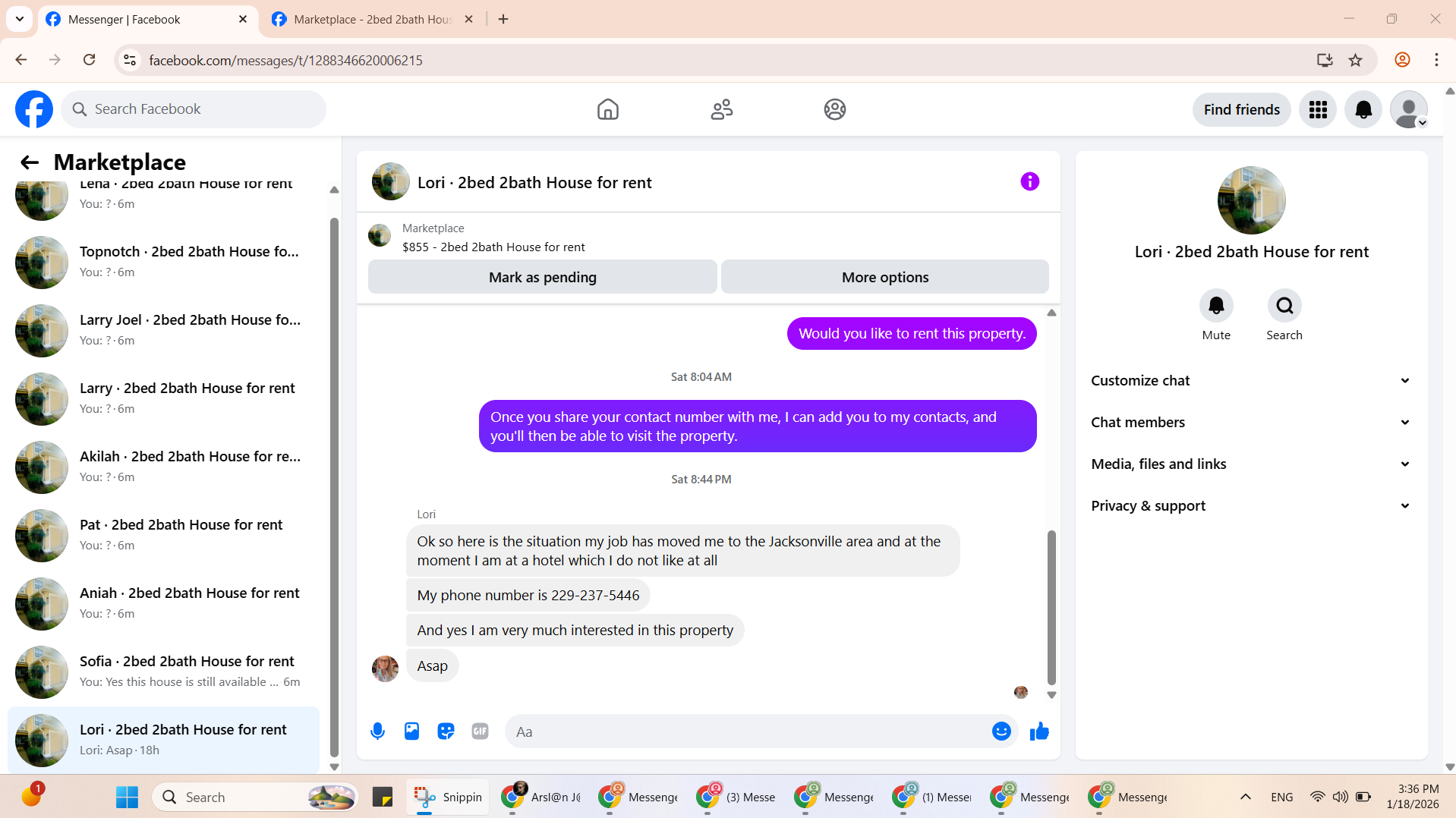
Task: Open the notifications bell in header
Action: (x=1363, y=110)
